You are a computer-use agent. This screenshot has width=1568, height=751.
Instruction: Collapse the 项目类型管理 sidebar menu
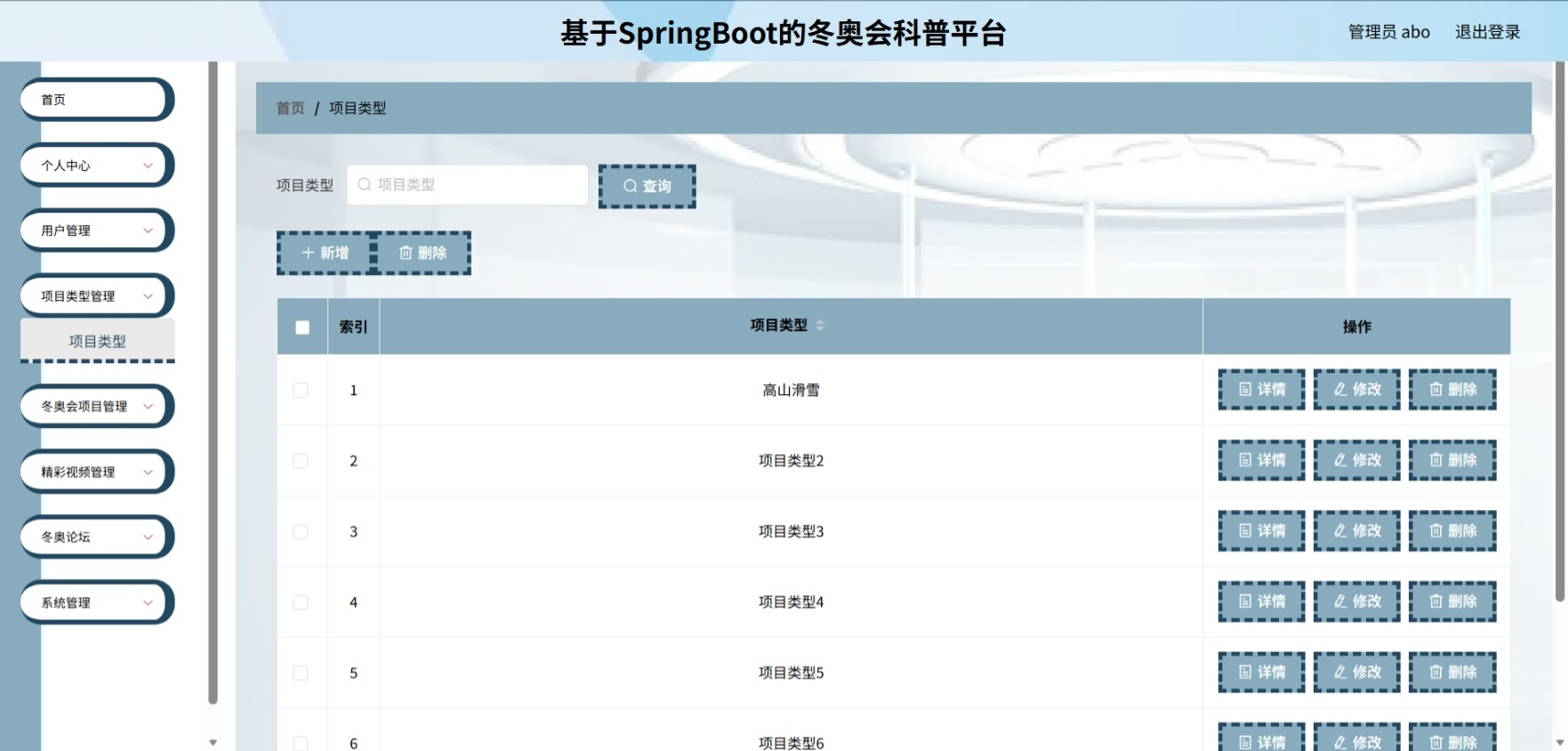click(96, 296)
